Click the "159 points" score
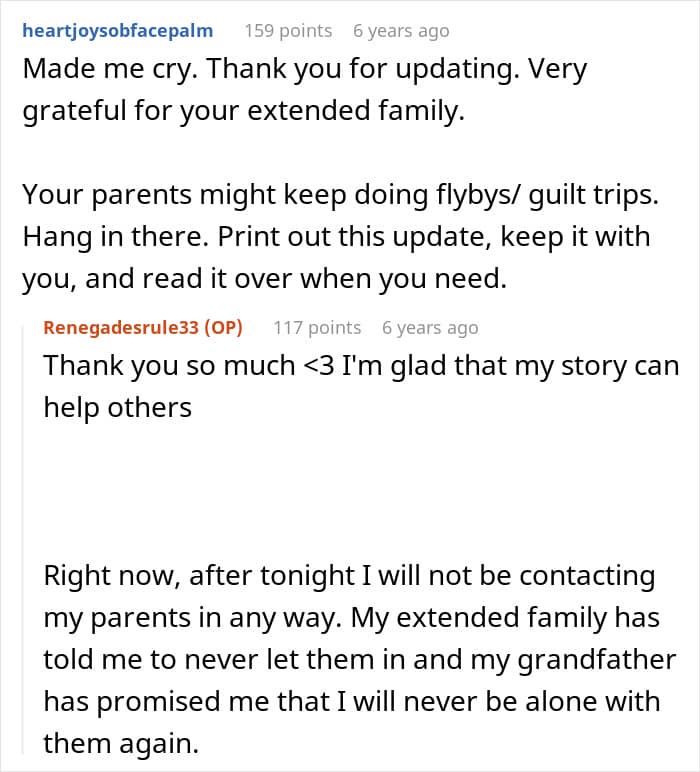 tap(288, 31)
